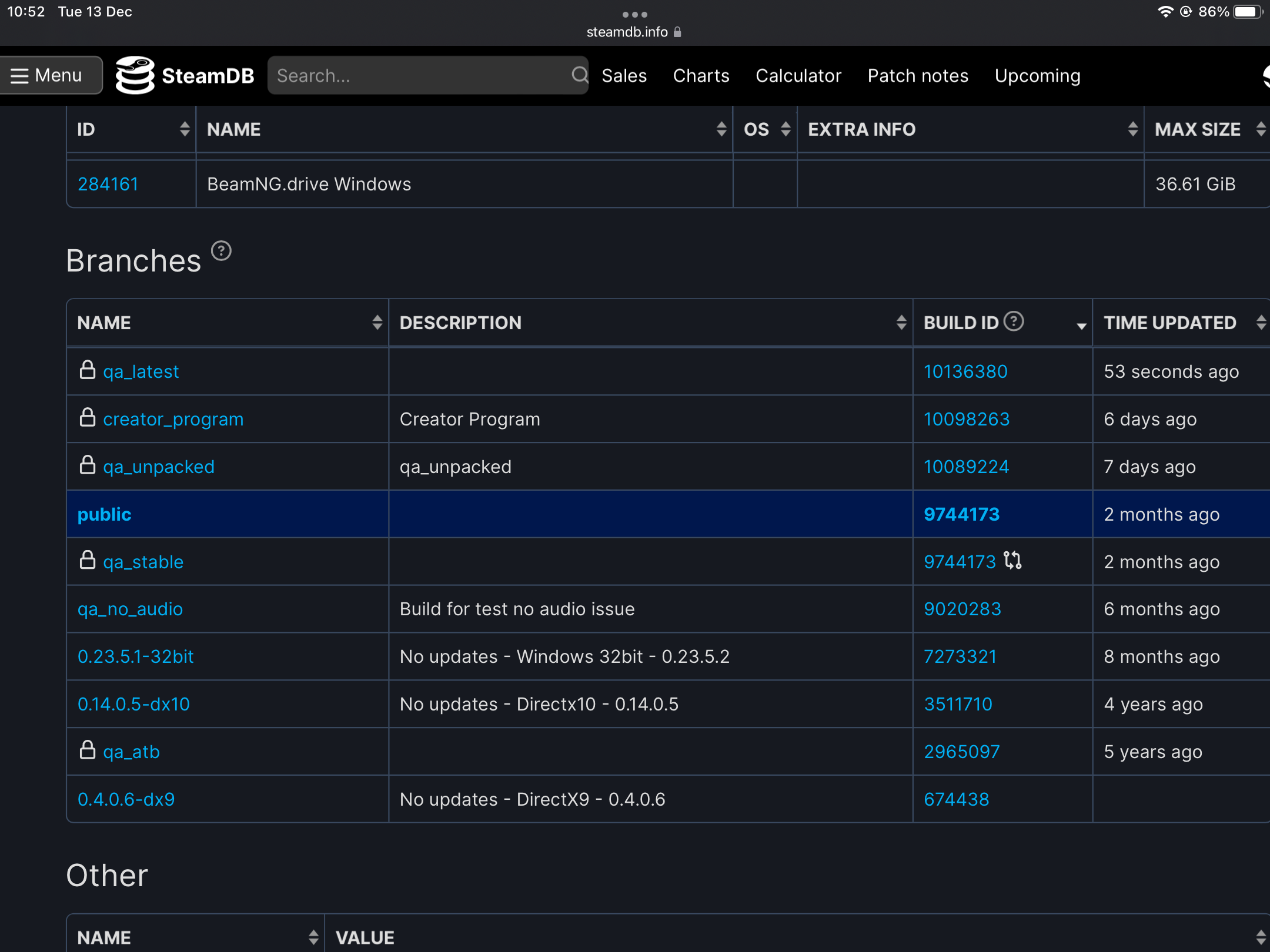Viewport: 1270px width, 952px height.
Task: Tap the three dots at top center
Action: point(635,14)
